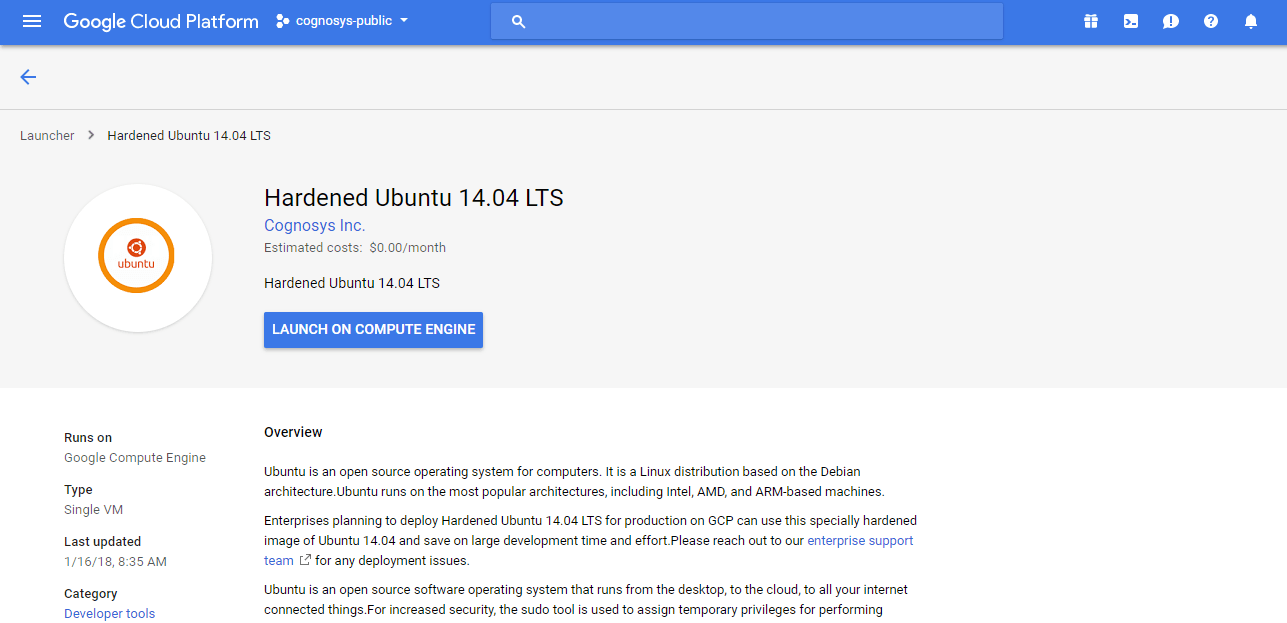Go back using the left arrow
The image size is (1287, 623).
(x=28, y=77)
